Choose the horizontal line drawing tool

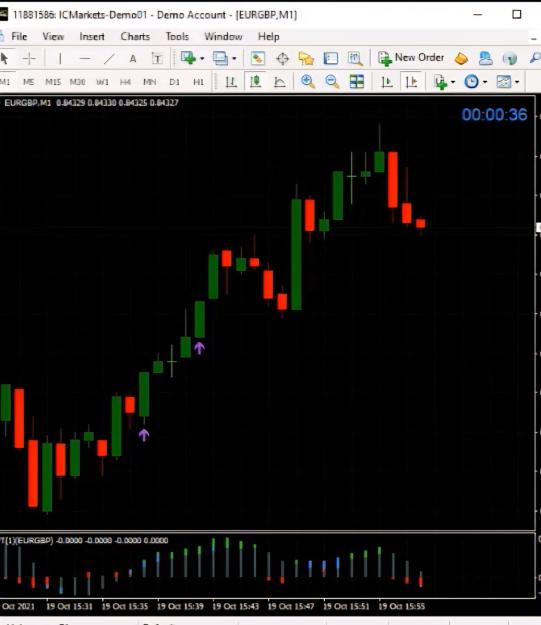click(x=85, y=59)
